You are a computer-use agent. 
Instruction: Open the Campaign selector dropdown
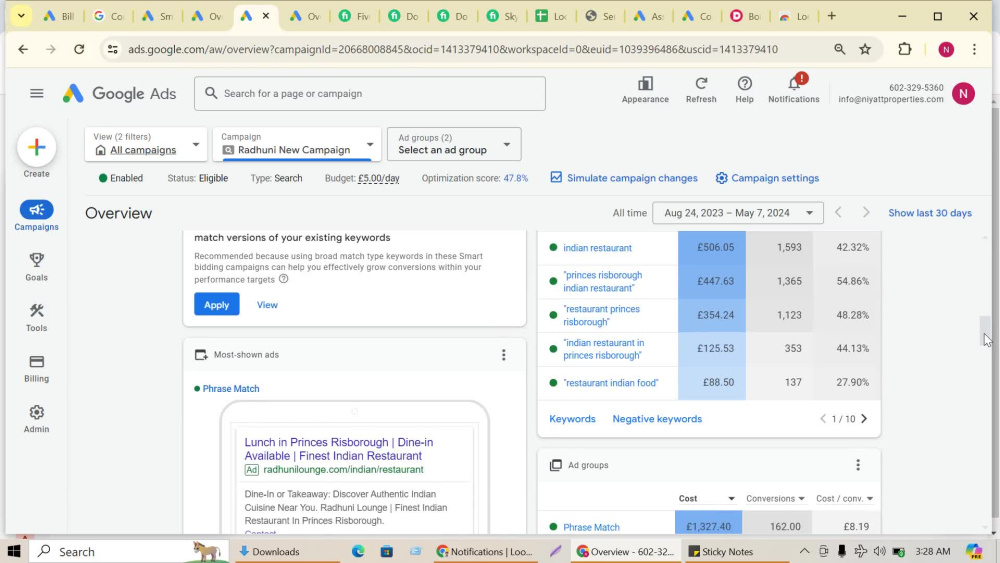click(x=297, y=144)
